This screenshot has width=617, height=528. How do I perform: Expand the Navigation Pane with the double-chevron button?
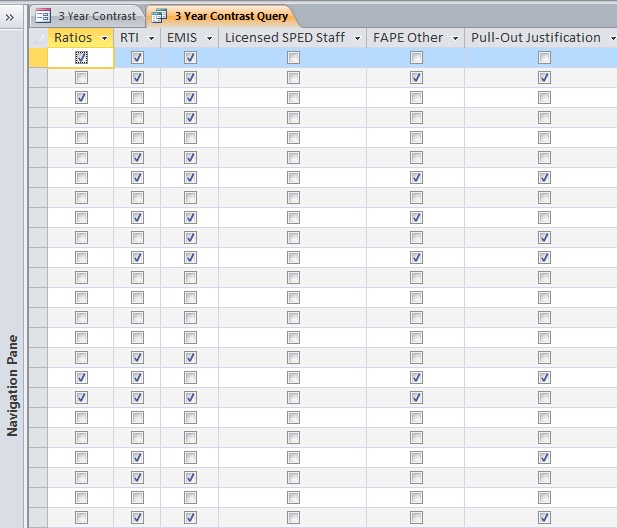coord(10,17)
